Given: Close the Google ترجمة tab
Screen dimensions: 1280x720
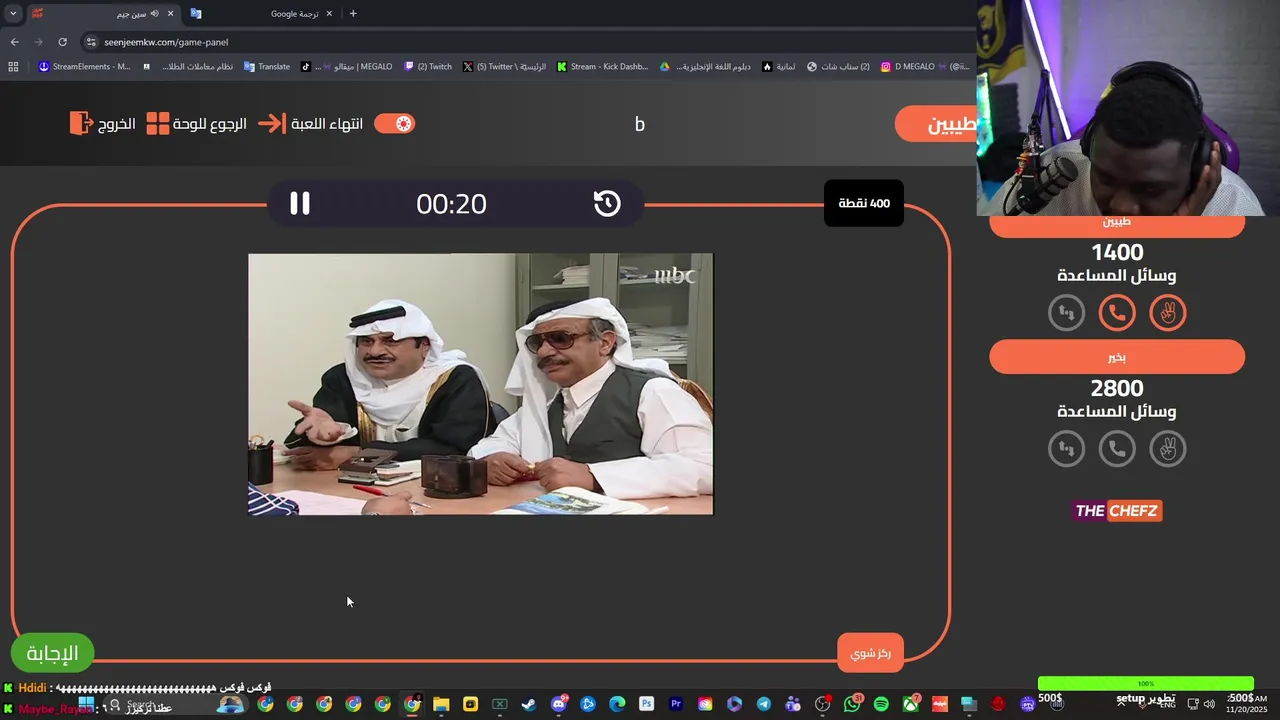Looking at the screenshot, I should pos(329,14).
